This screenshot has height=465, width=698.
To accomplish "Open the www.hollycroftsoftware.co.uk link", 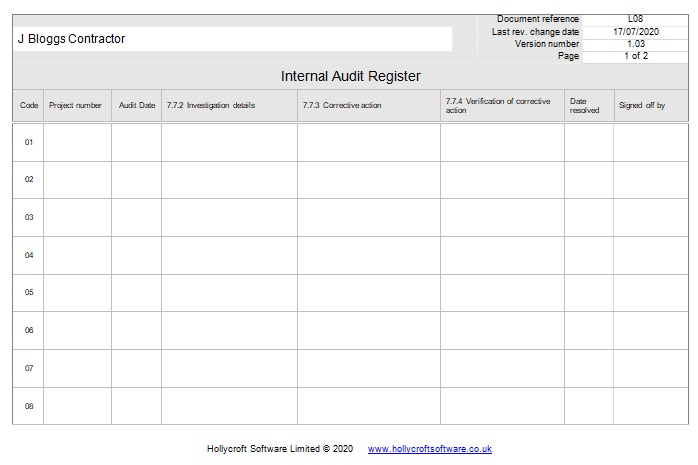I will coord(429,449).
